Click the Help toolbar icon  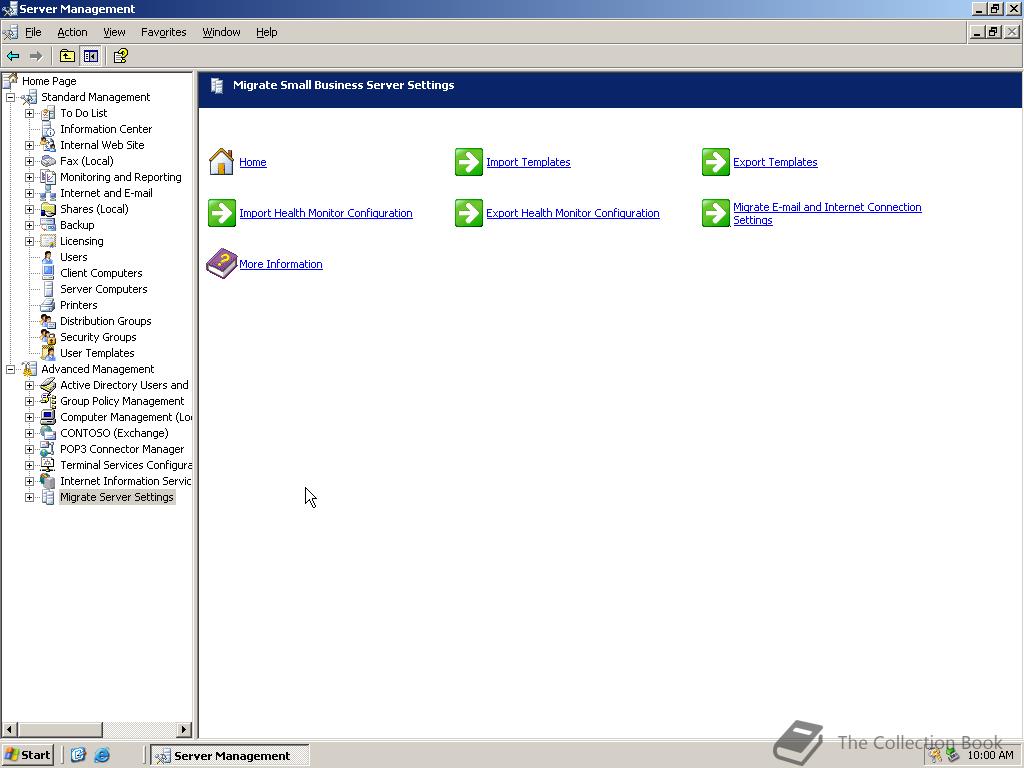[x=120, y=56]
